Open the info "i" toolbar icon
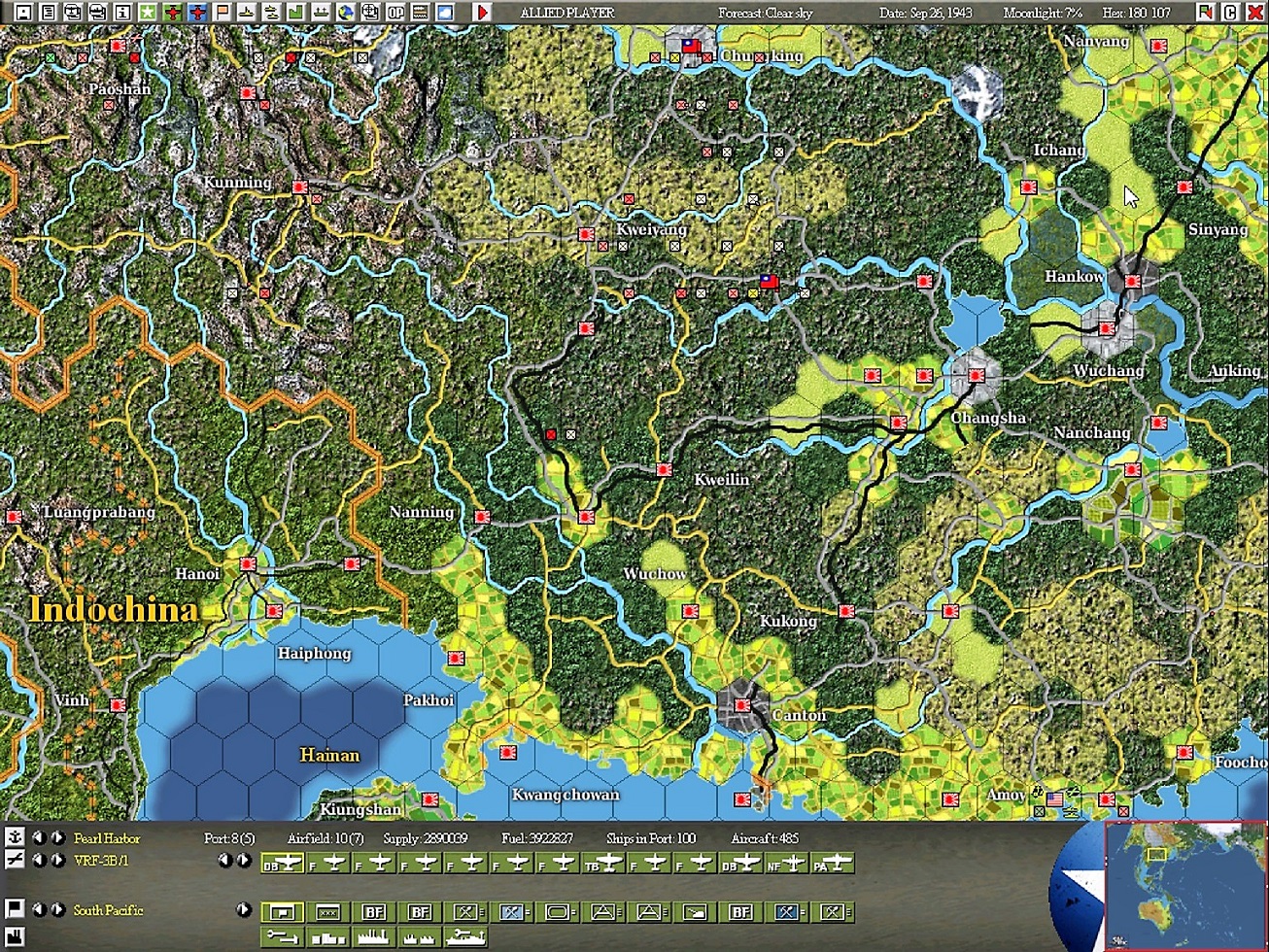Screen dimensions: 1269x952 (121, 13)
